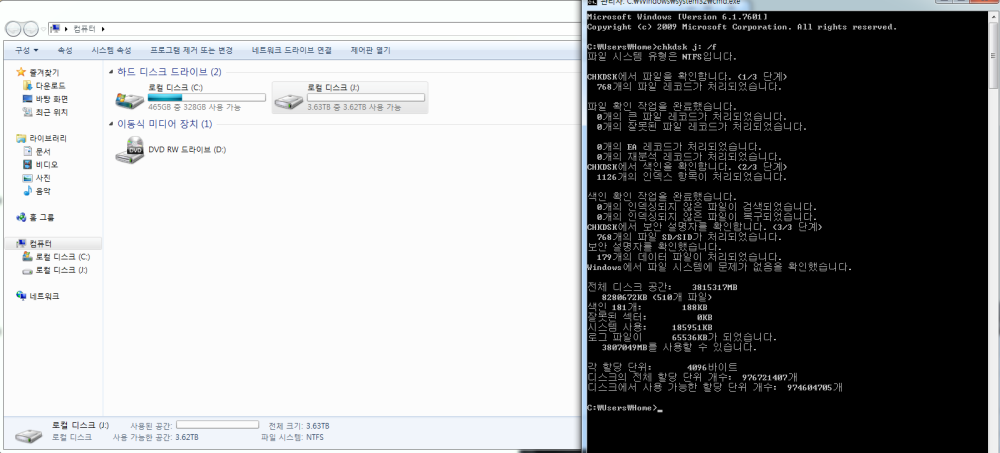Select Local Disk (J:) drive icon
Screen dimensions: 1000x453
coord(288,98)
